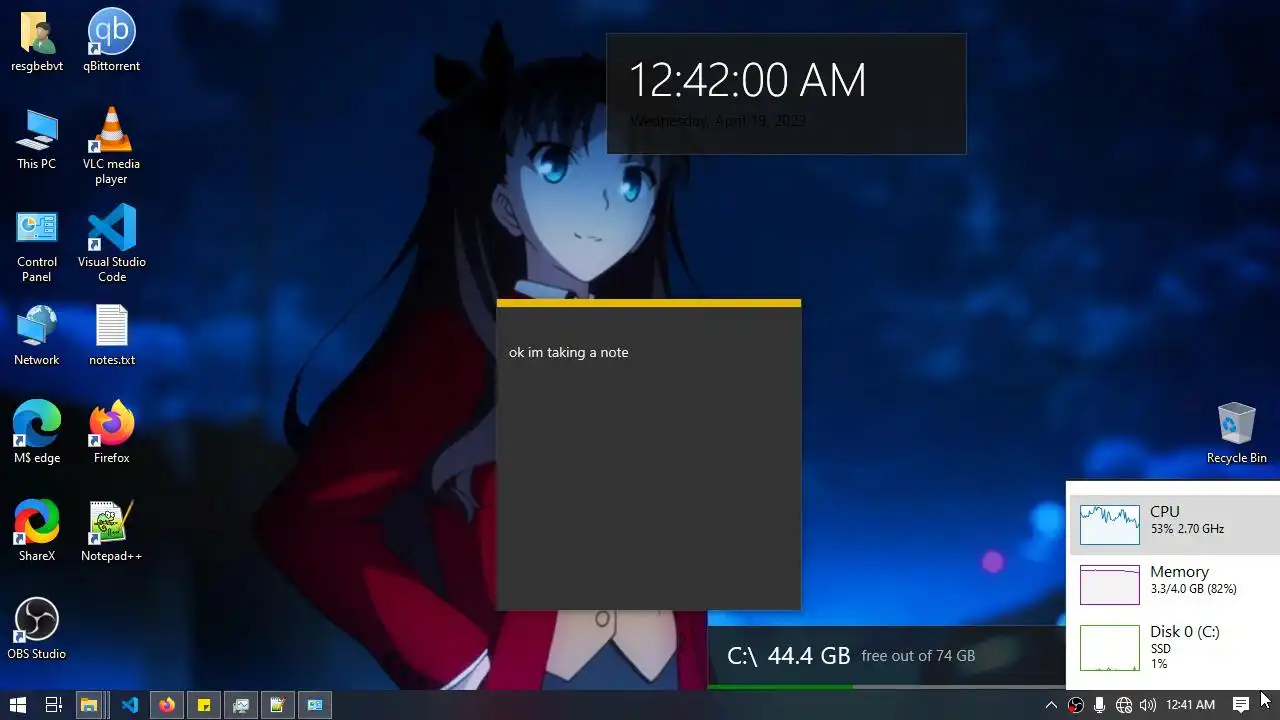Screen dimensions: 1280x720
Task: Switch to Sticky Notes in the taskbar
Action: (203, 705)
